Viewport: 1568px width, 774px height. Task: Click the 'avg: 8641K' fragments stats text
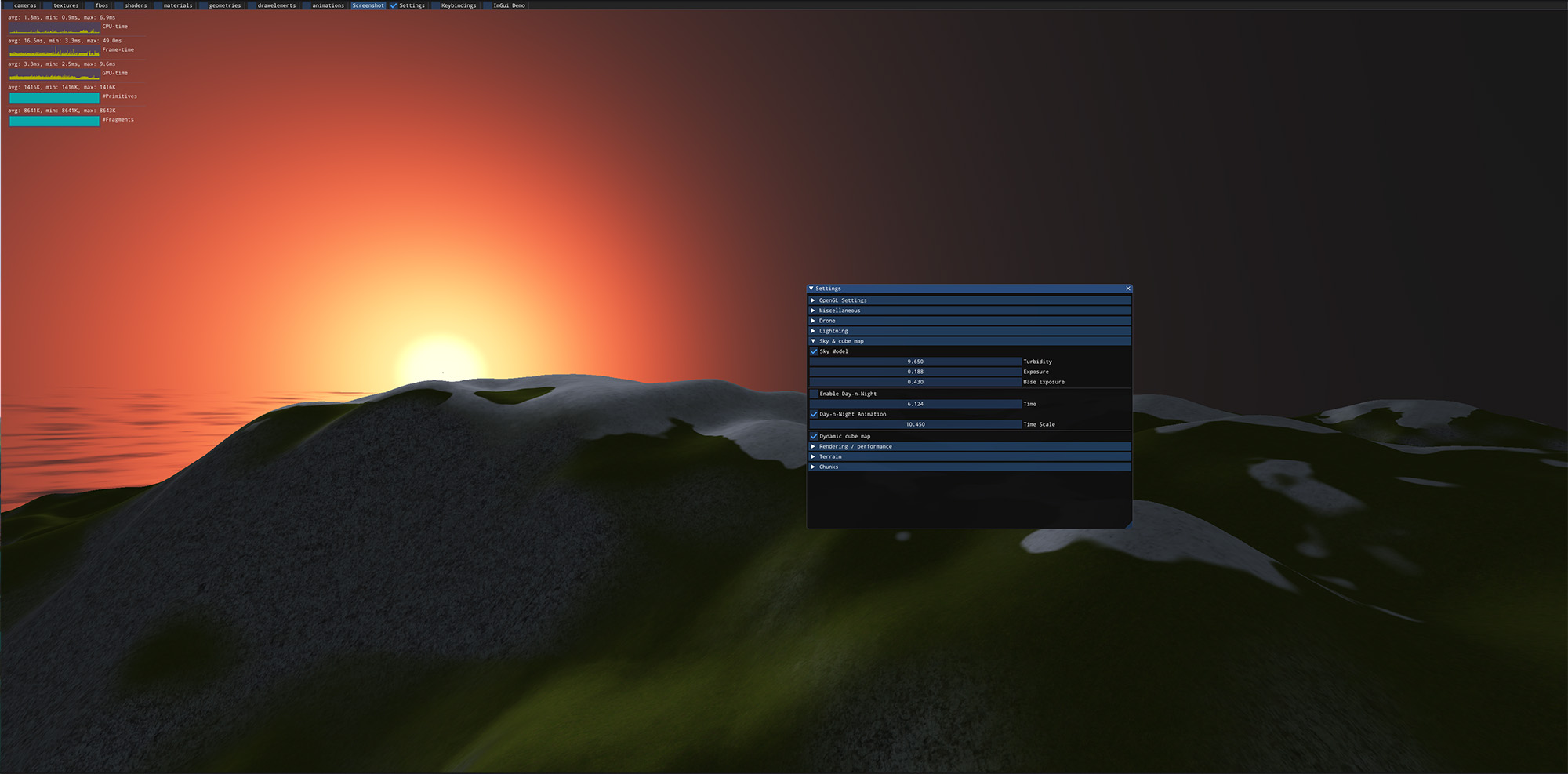pyautogui.click(x=62, y=111)
